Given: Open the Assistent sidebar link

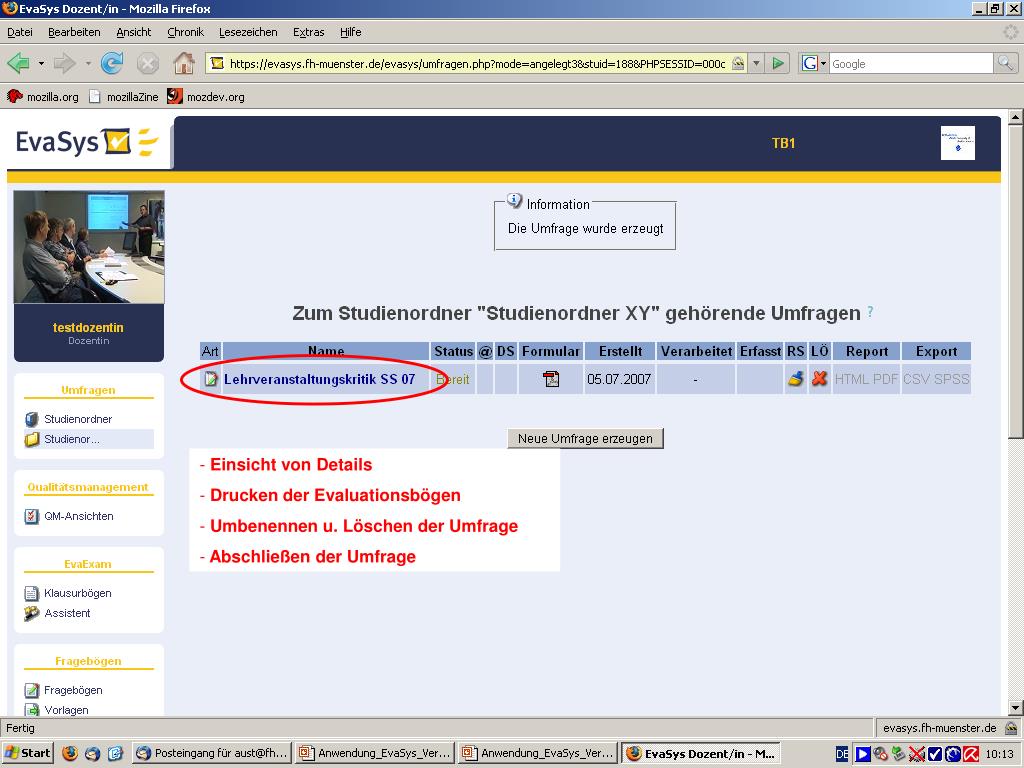Looking at the screenshot, I should 67,613.
